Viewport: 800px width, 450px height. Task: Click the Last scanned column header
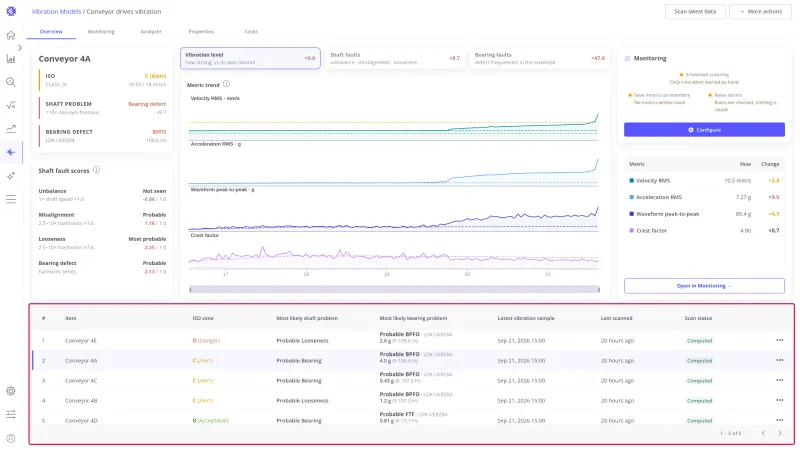click(616, 318)
